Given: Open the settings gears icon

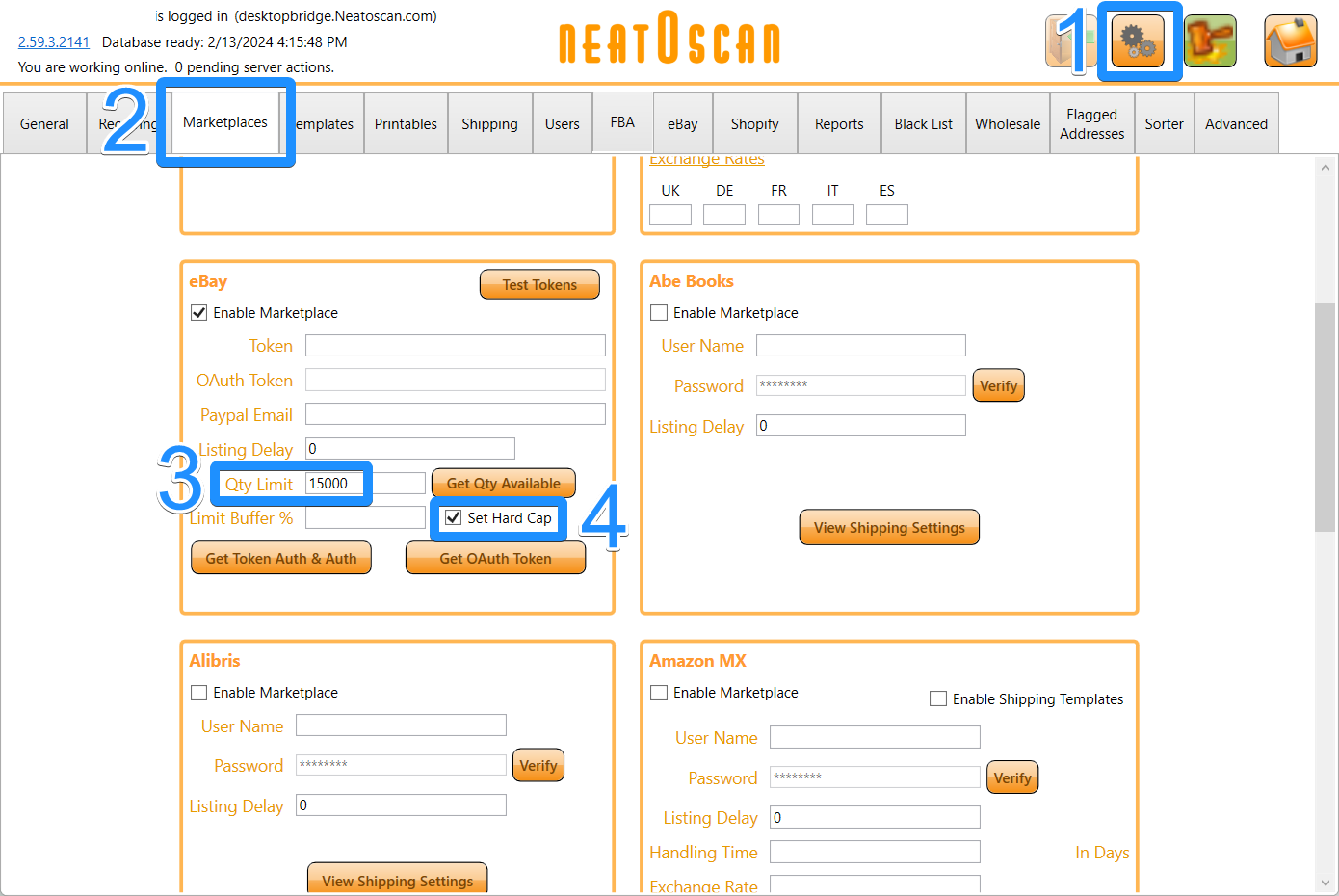Looking at the screenshot, I should pyautogui.click(x=1138, y=41).
